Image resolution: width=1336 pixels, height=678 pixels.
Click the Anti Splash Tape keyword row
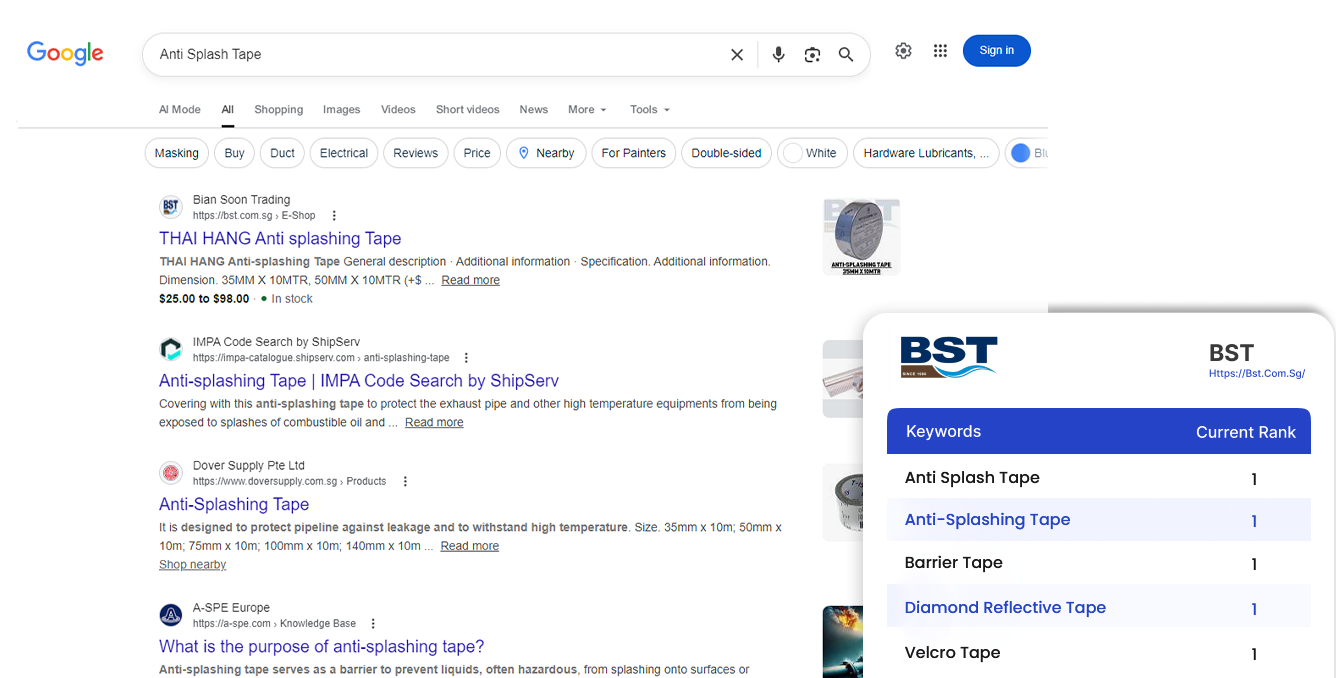[1099, 477]
